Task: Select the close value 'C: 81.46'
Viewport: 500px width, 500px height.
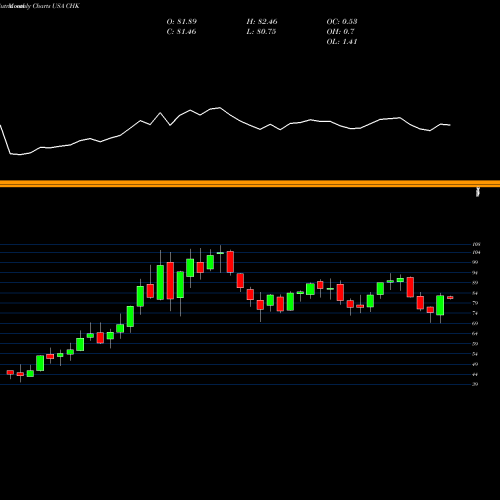Action: (181, 32)
